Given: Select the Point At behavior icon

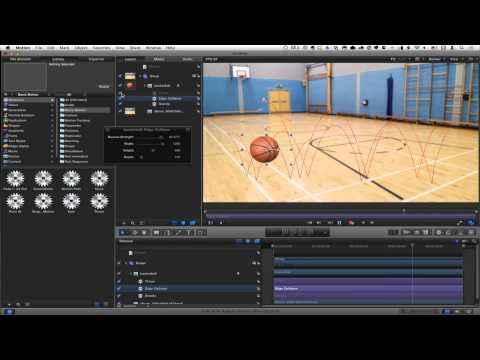Looking at the screenshot, I should (15, 201).
